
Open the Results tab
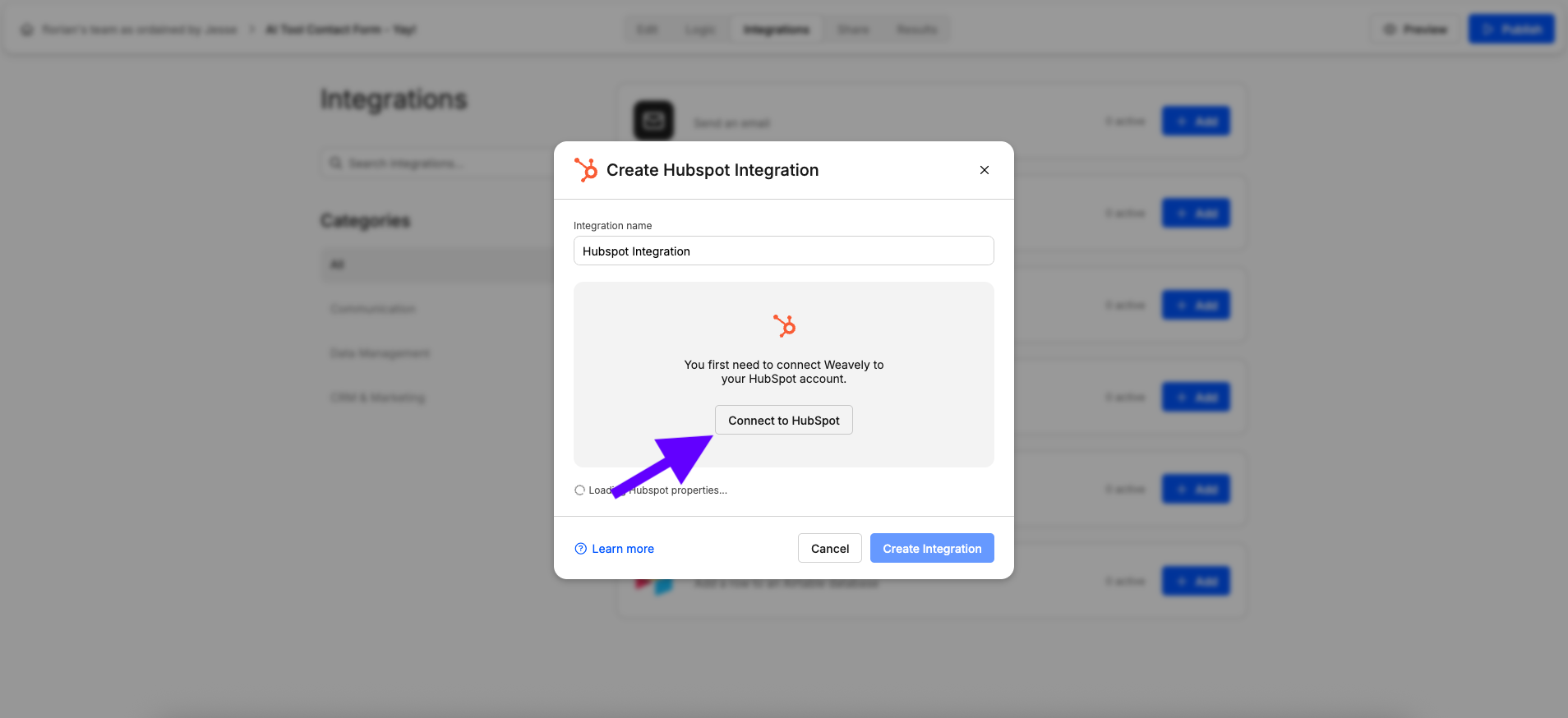click(x=916, y=30)
